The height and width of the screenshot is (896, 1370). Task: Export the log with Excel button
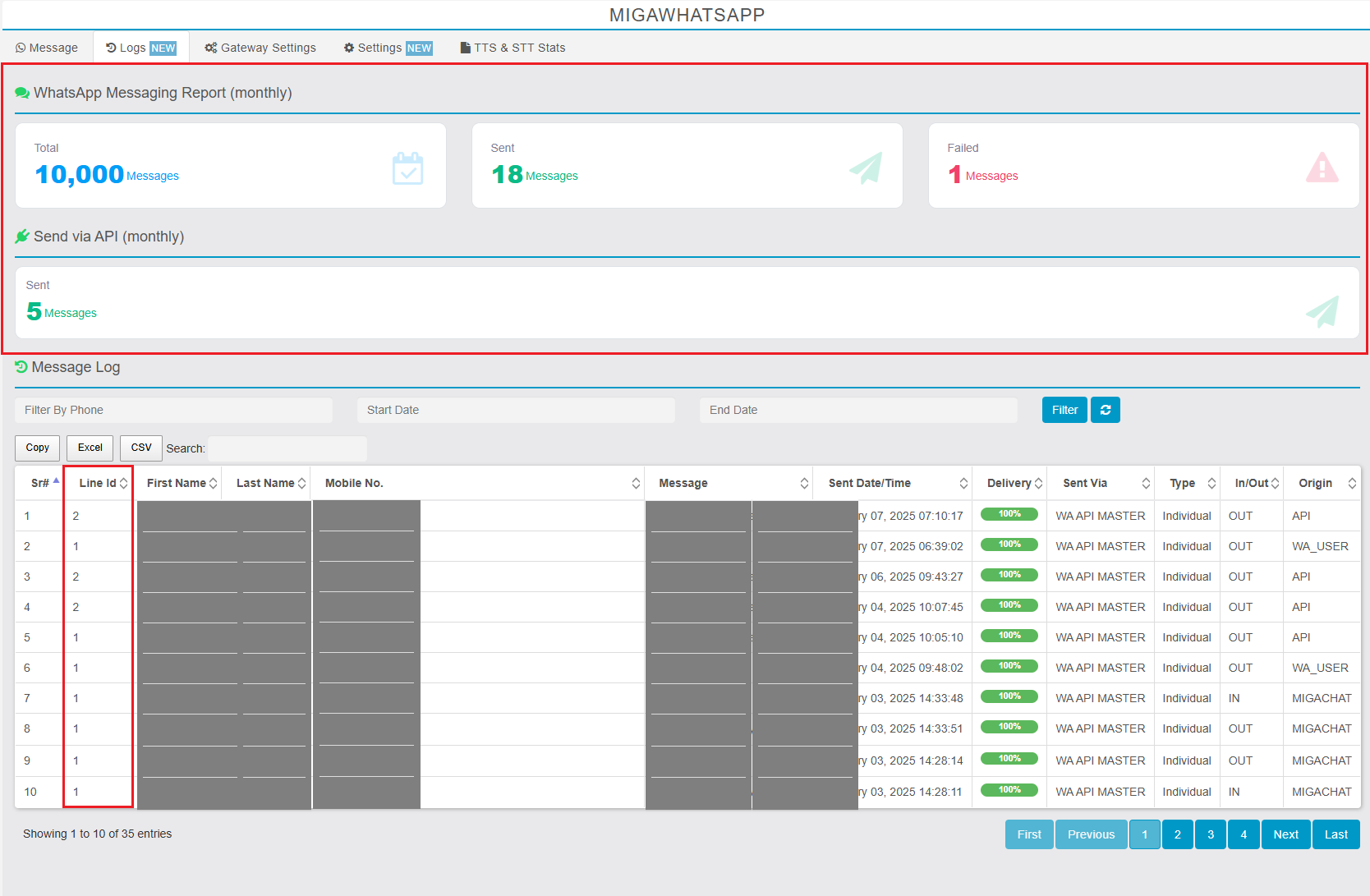90,448
